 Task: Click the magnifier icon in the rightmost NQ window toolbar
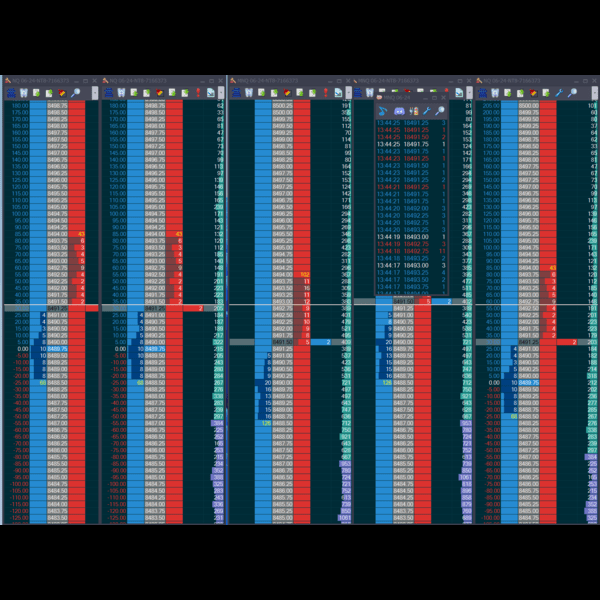tap(572, 93)
